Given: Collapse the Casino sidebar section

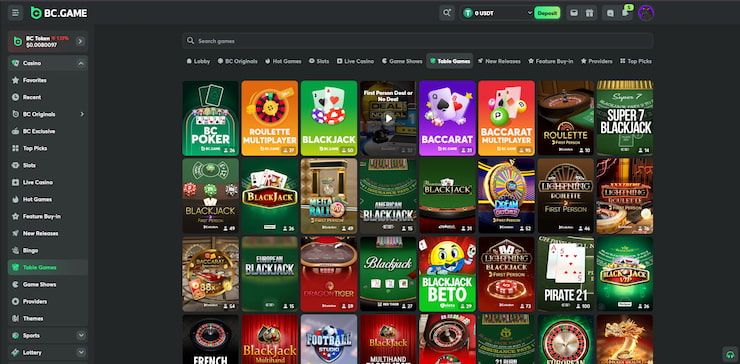Looking at the screenshot, I should [x=81, y=63].
